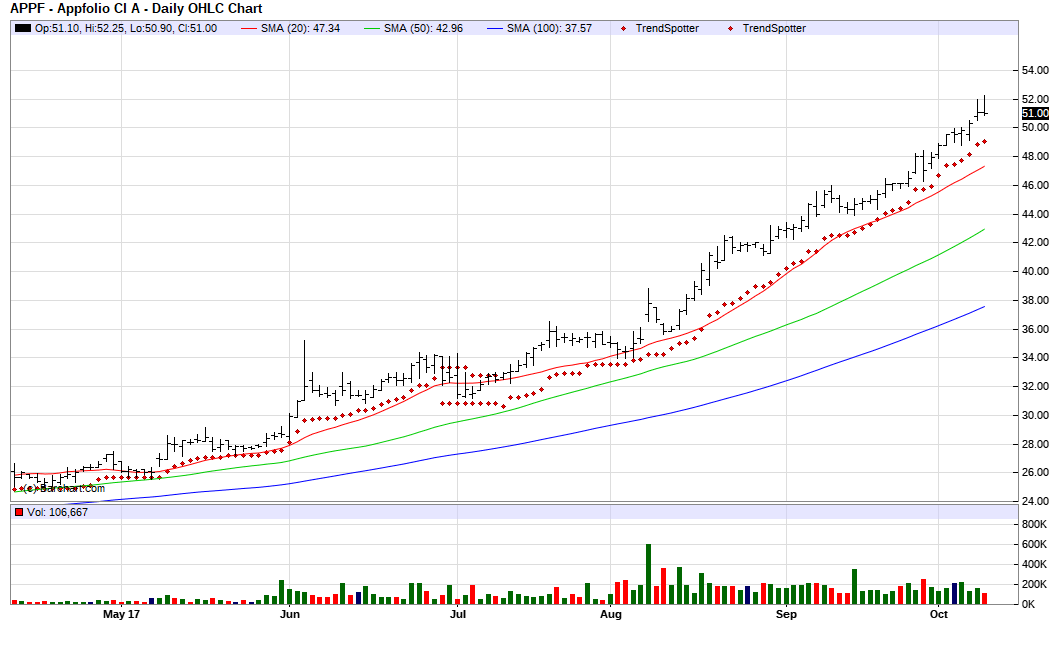
Task: Click the 44.00 price axis label
Action: (x=1035, y=214)
